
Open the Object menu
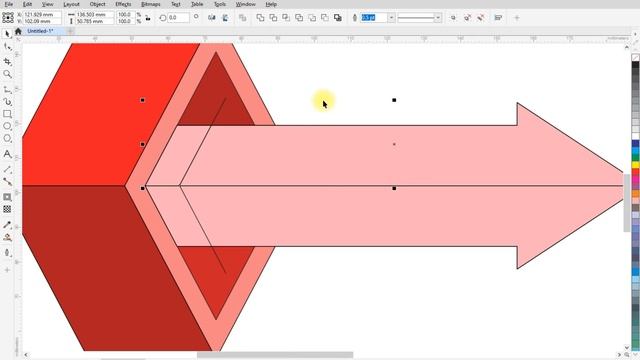pos(98,4)
